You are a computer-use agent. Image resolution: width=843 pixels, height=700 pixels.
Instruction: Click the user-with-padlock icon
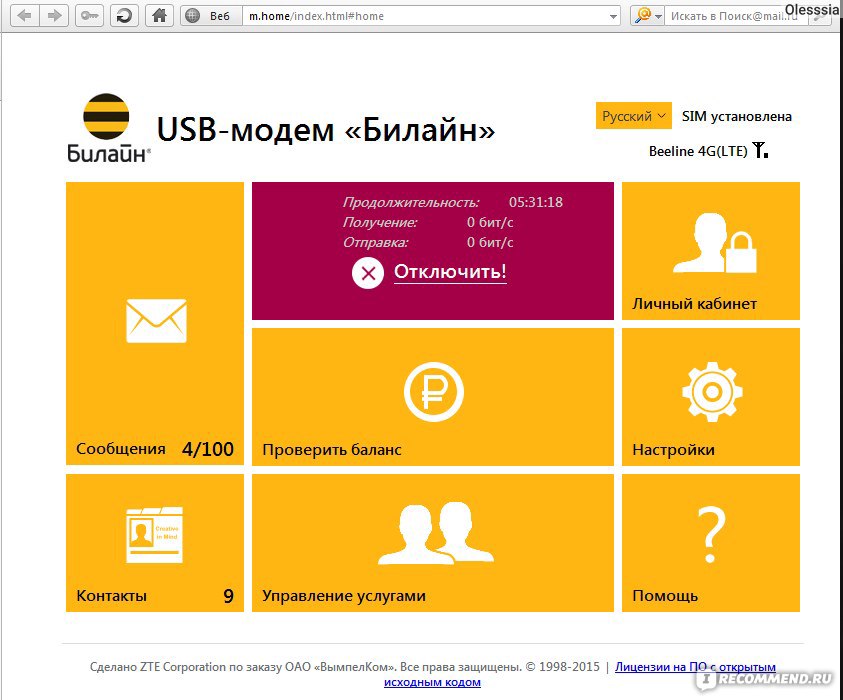click(715, 243)
